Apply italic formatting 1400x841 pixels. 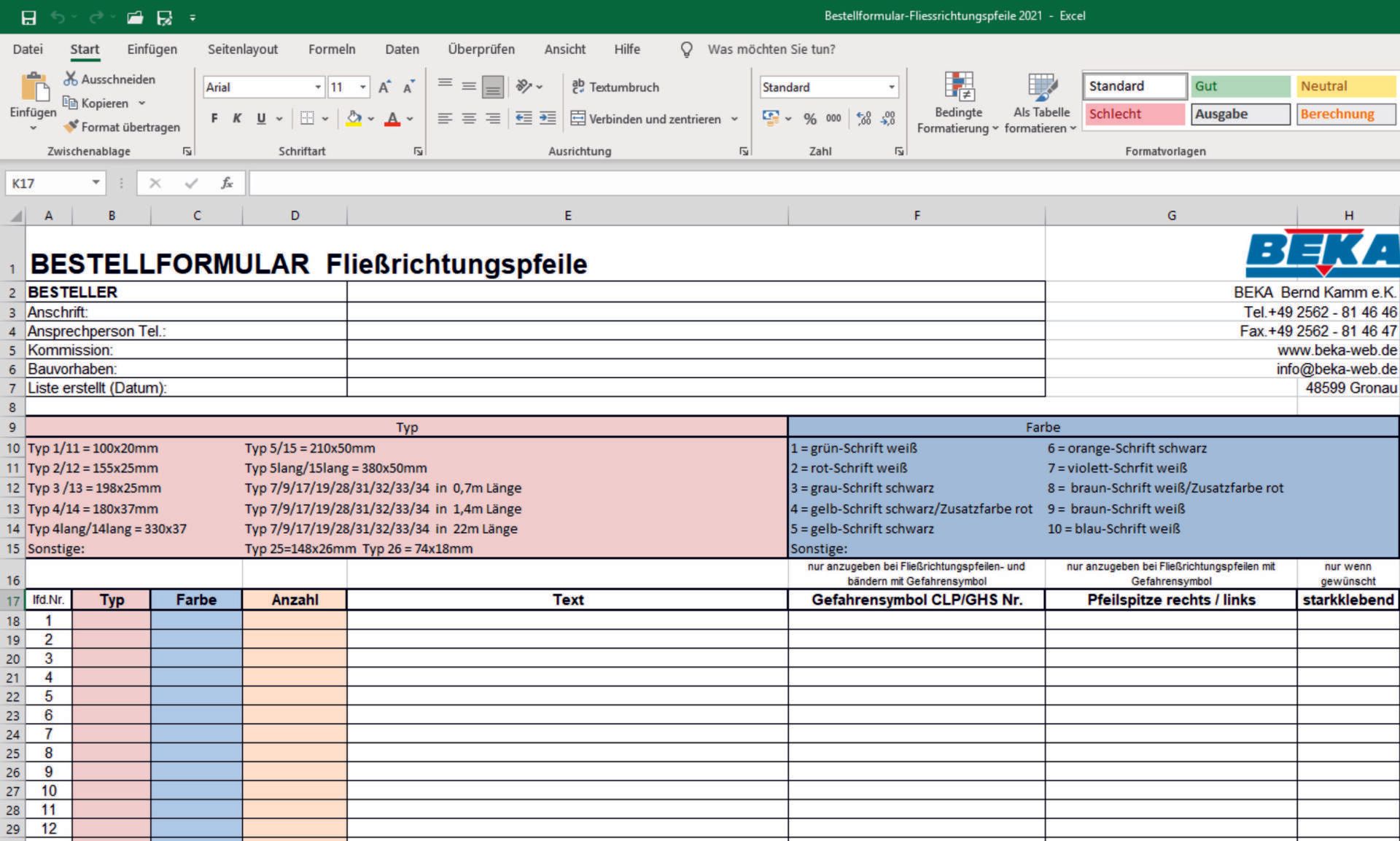pos(236,117)
